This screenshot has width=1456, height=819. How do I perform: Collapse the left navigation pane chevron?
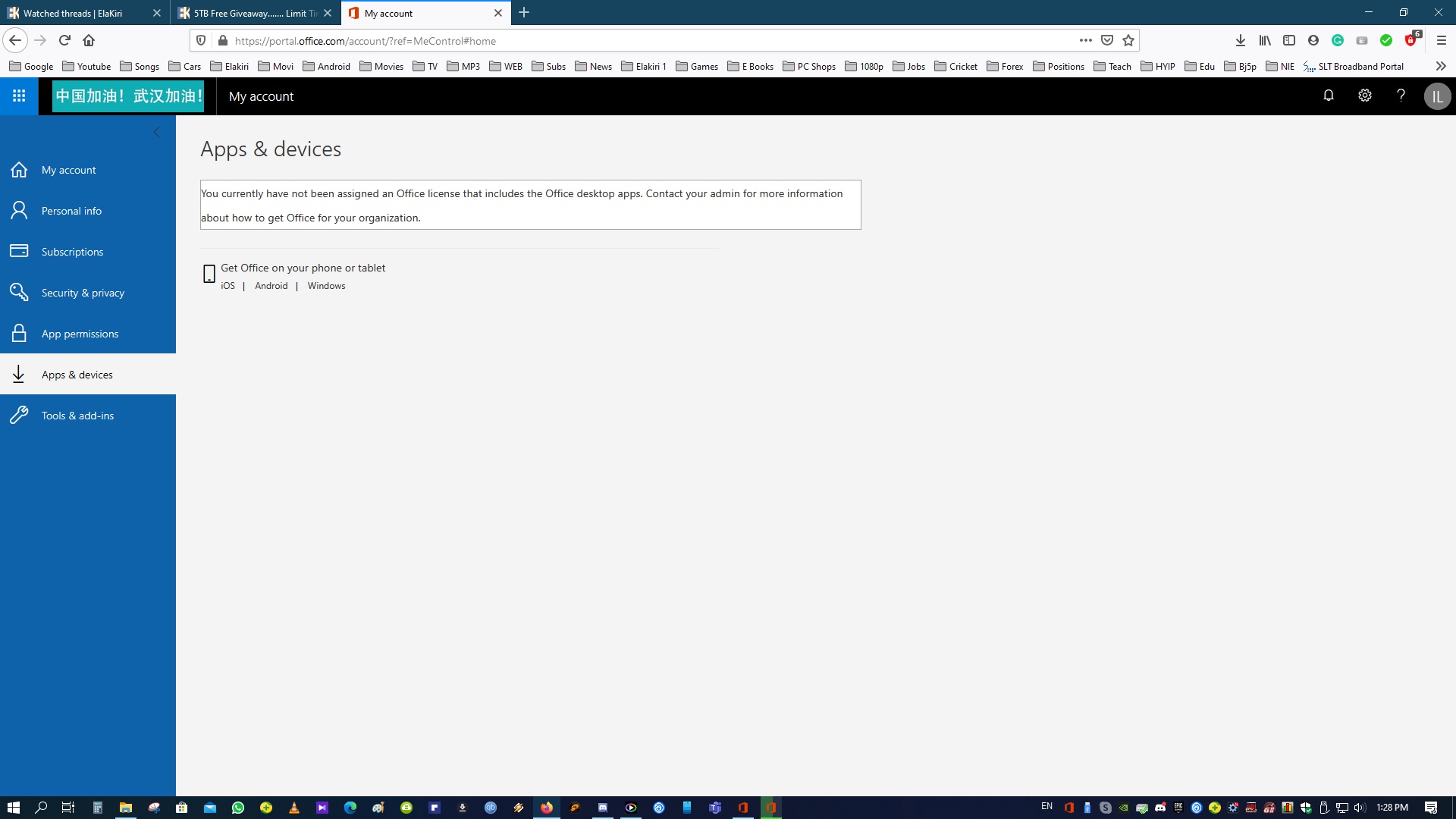click(157, 132)
